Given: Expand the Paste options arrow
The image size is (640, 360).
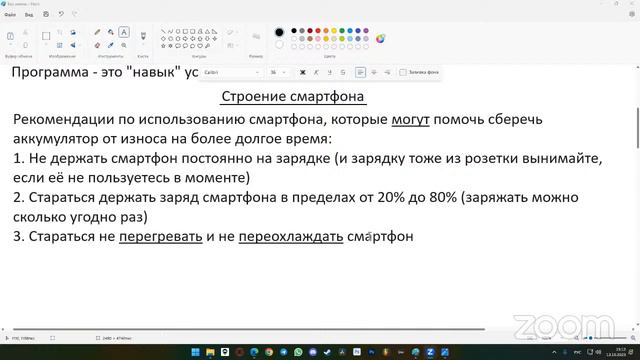Looking at the screenshot, I should 11,45.
